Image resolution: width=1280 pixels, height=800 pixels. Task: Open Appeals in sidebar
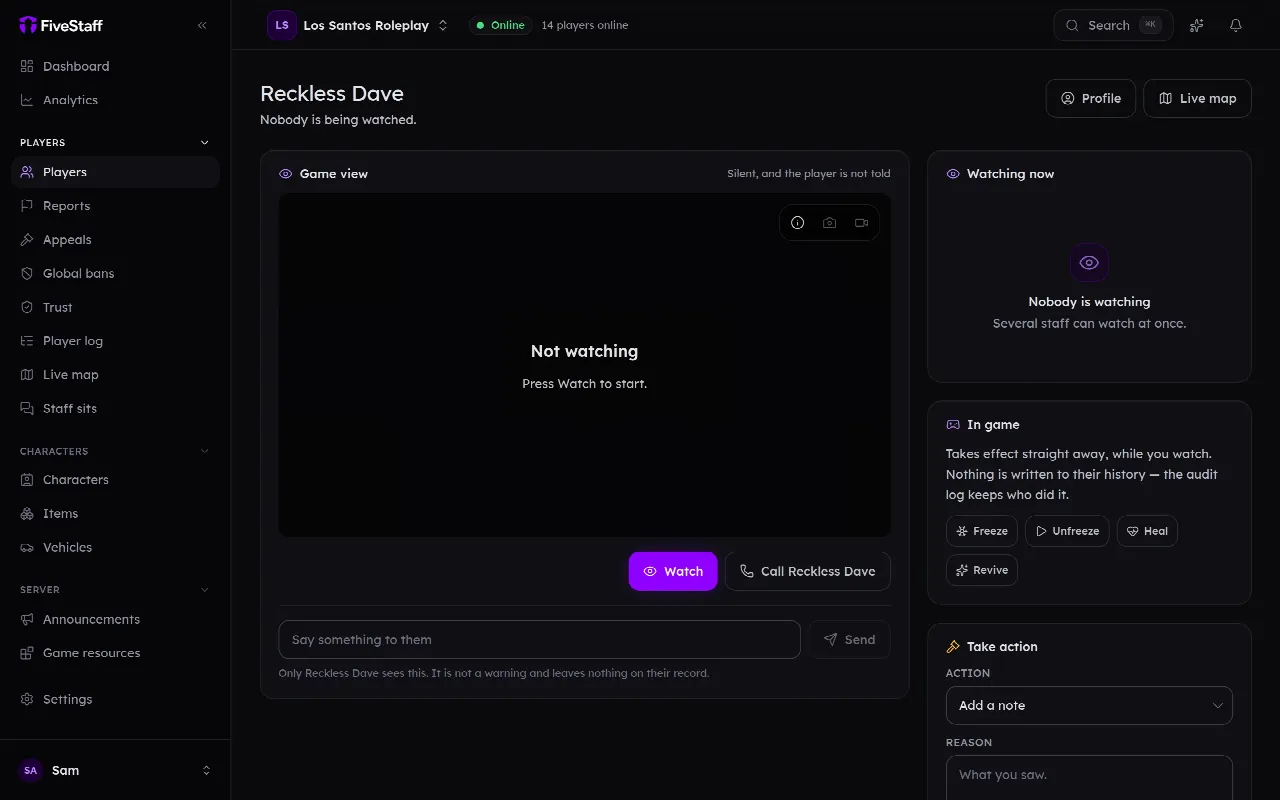coord(115,240)
